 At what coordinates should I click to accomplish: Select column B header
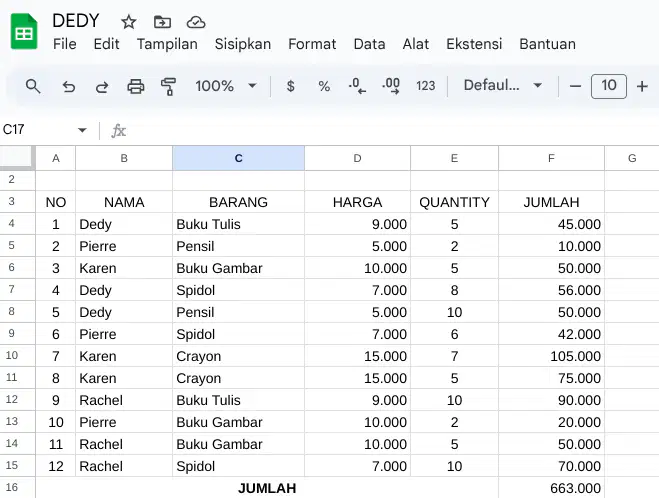click(124, 158)
